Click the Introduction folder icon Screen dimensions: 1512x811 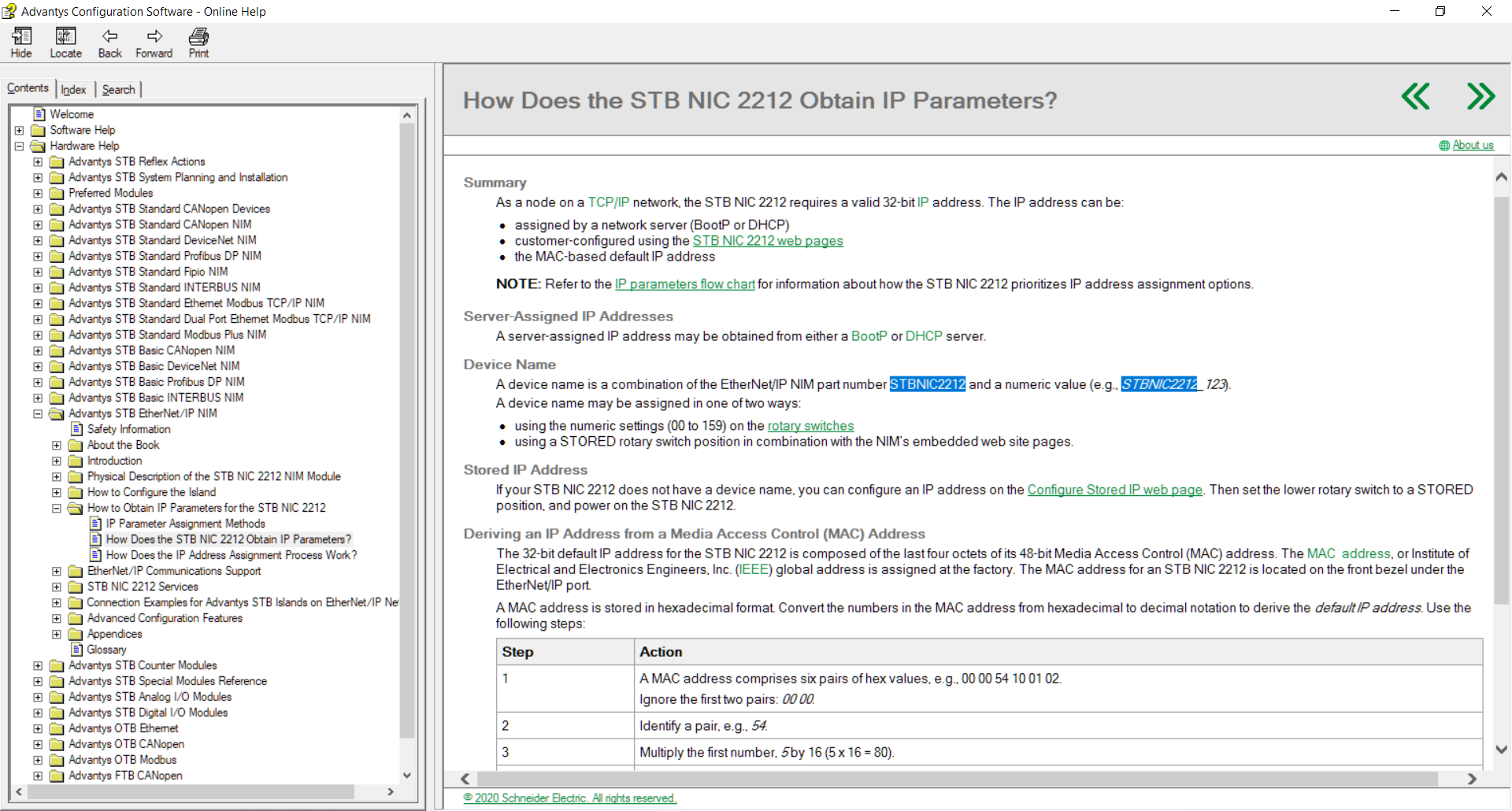coord(76,461)
